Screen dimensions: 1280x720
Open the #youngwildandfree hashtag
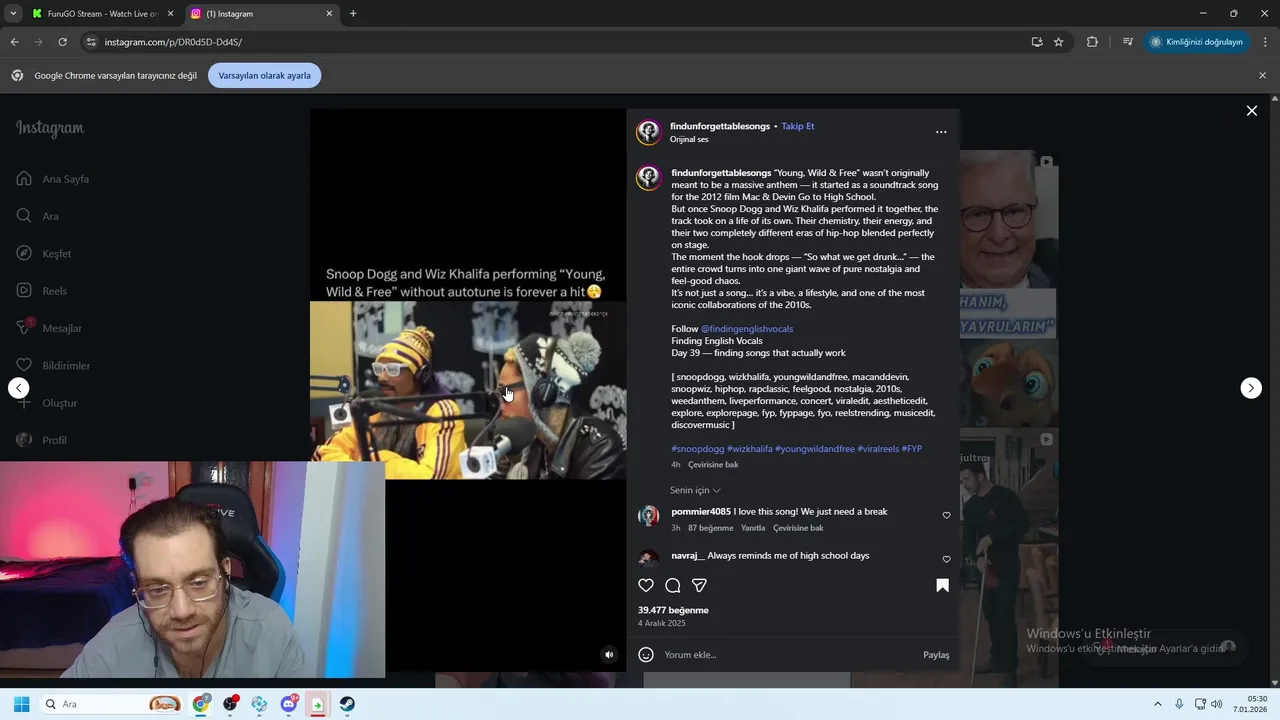tap(815, 449)
